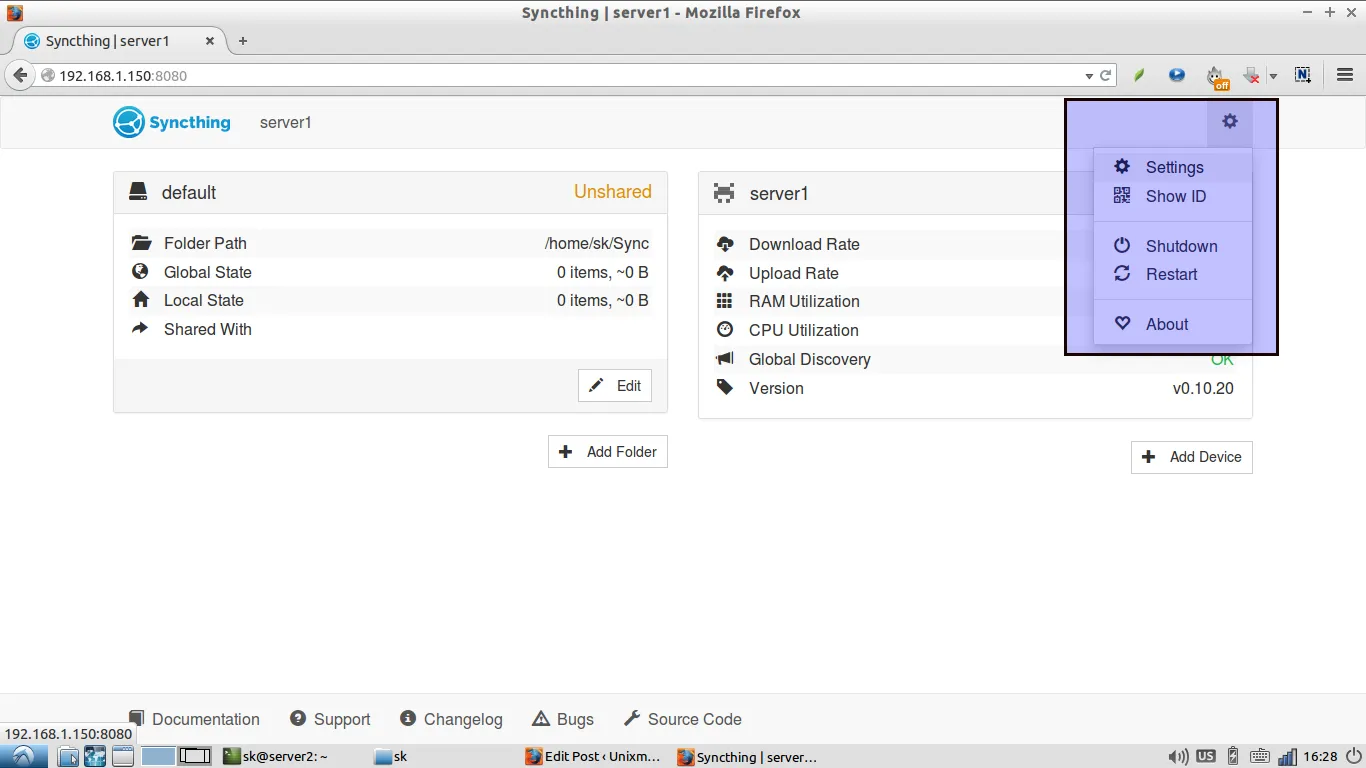Image resolution: width=1366 pixels, height=768 pixels.
Task: Select Show ID menu entry
Action: coord(1174,196)
